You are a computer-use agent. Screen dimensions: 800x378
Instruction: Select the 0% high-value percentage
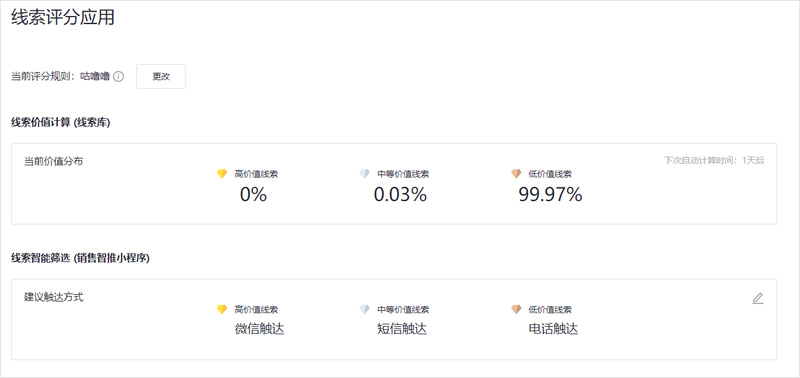[254, 195]
